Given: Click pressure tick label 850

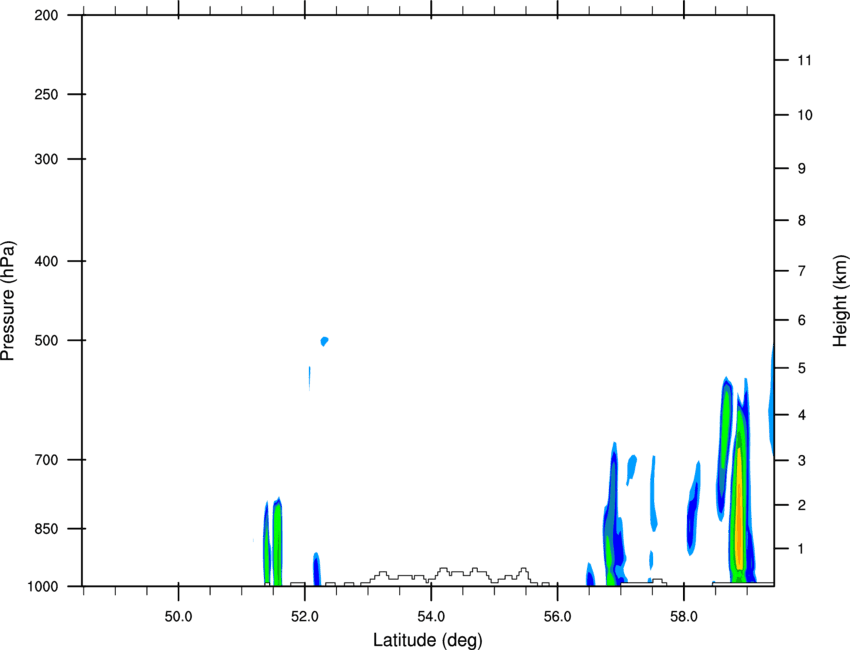Looking at the screenshot, I should (46, 528).
